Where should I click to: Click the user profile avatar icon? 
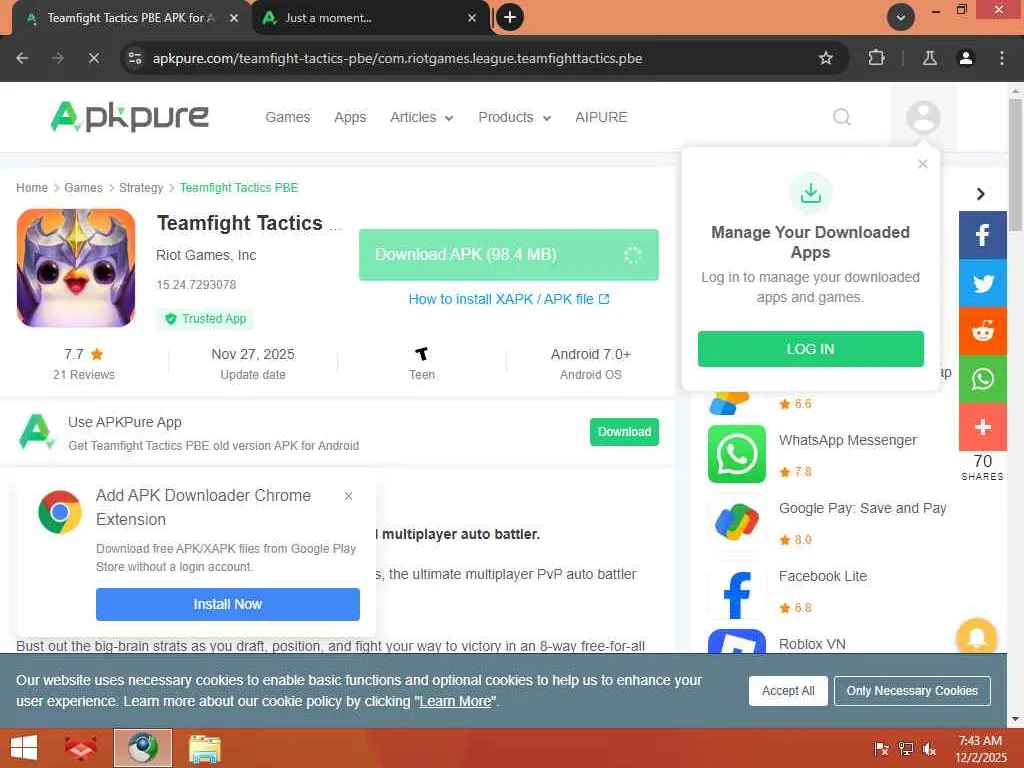923,117
